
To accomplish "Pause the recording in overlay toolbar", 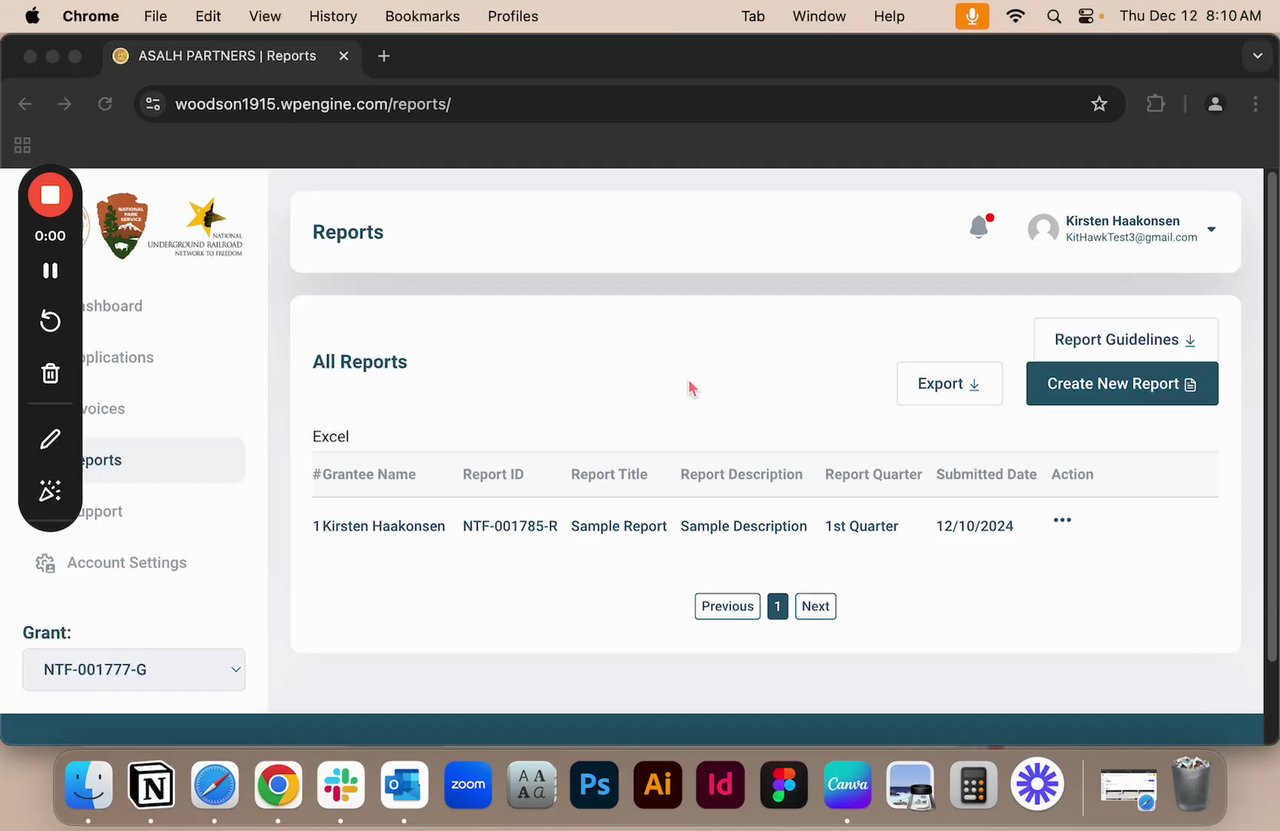I will tap(50, 271).
